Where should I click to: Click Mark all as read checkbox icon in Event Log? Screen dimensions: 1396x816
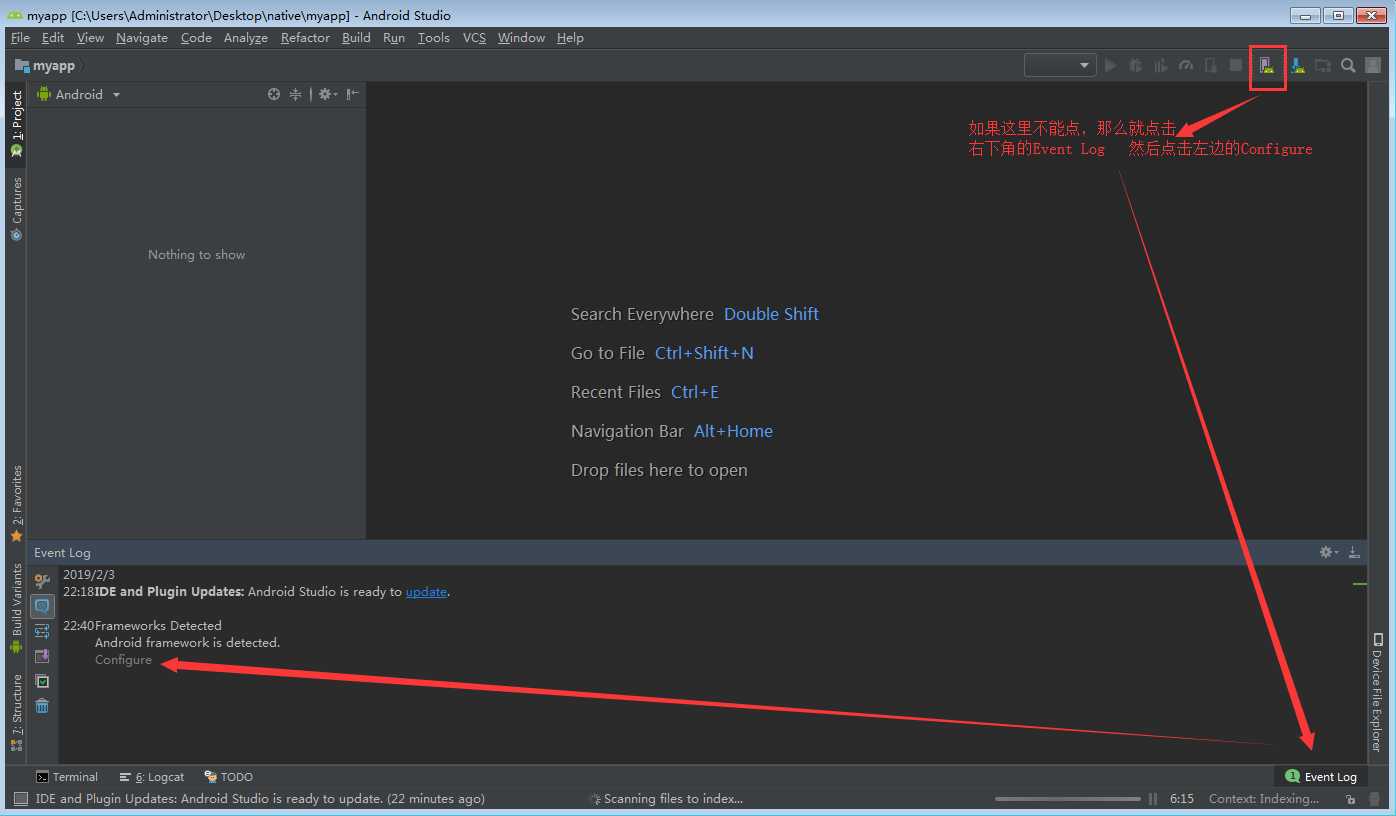(42, 681)
